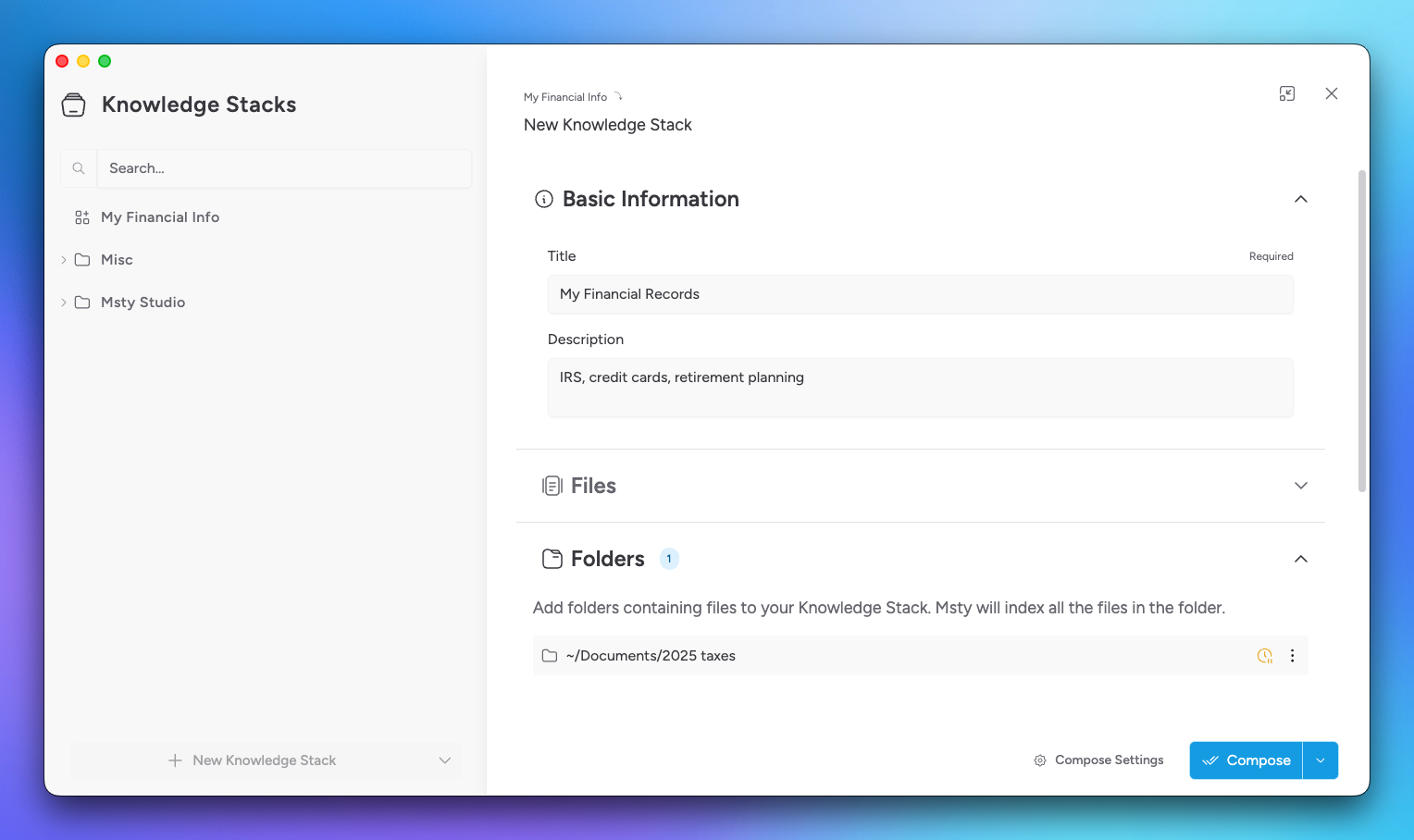
Task: Open the three-dot menu for 2025 taxes folder
Action: tap(1292, 656)
